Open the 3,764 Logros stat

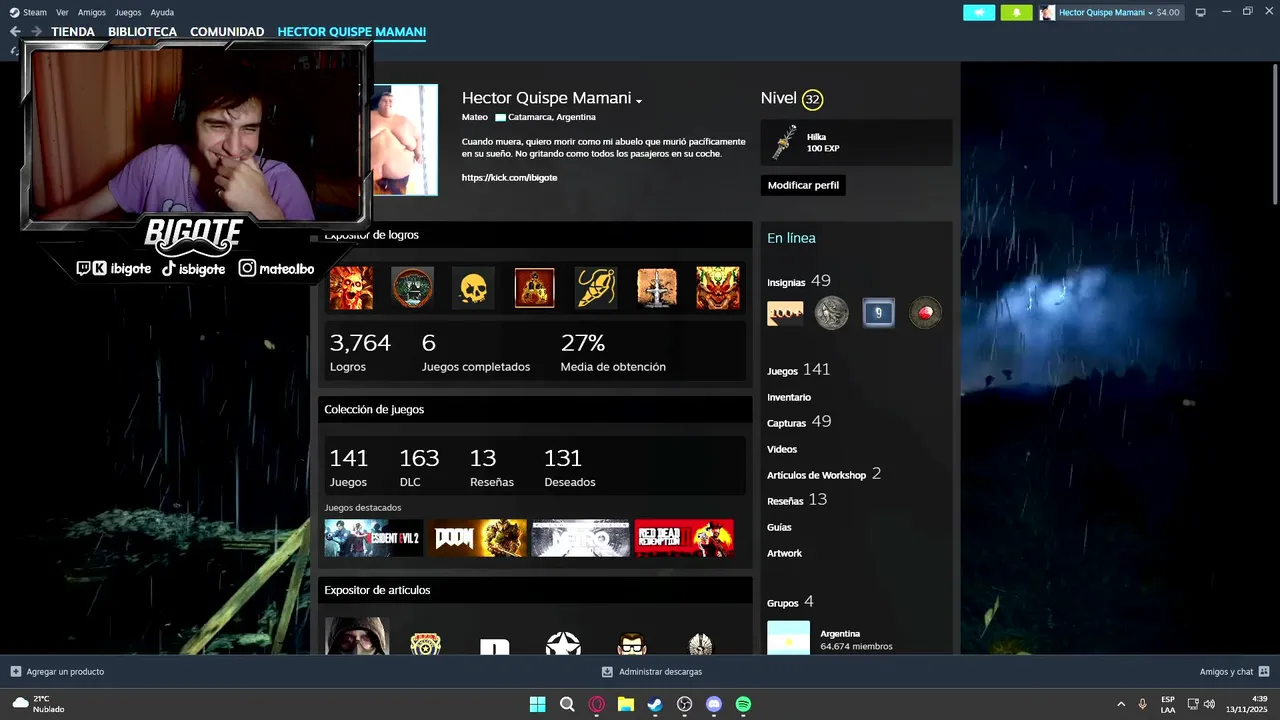point(360,352)
